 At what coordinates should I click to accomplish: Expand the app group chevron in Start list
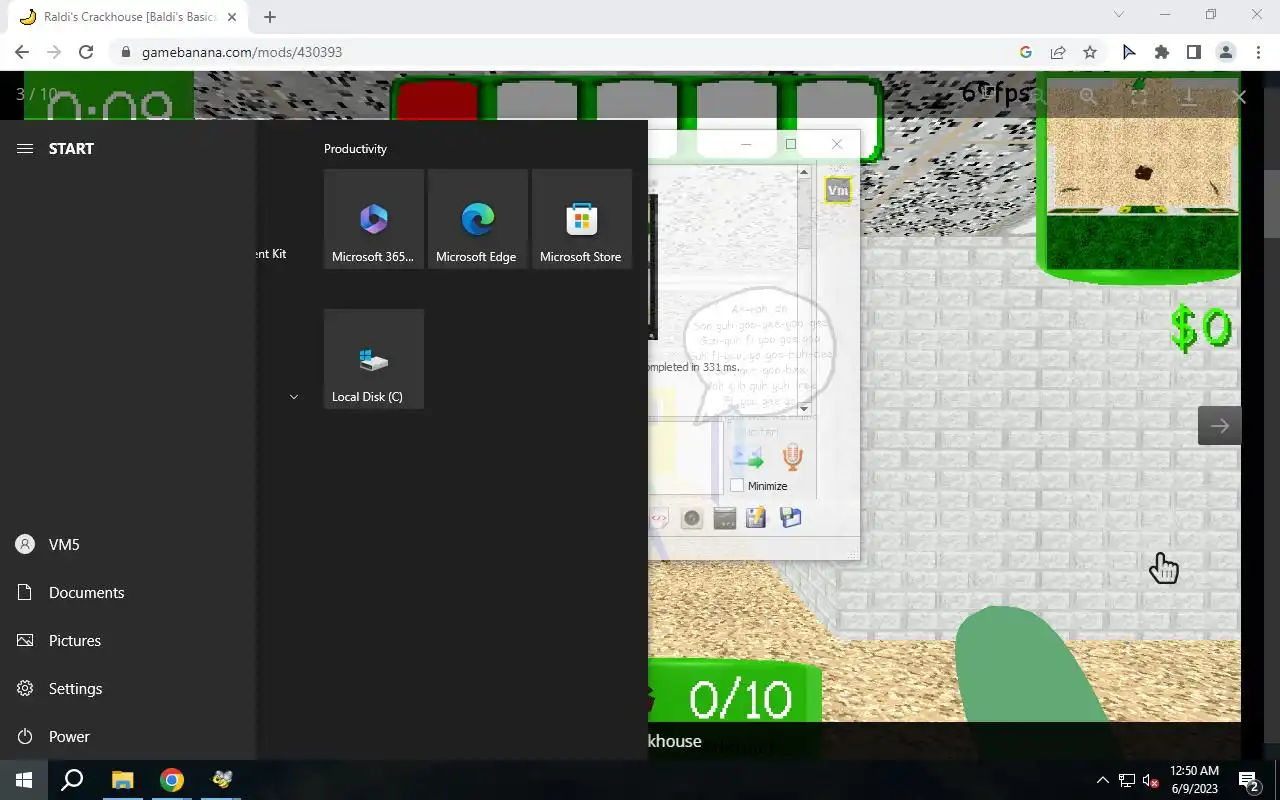tap(294, 397)
